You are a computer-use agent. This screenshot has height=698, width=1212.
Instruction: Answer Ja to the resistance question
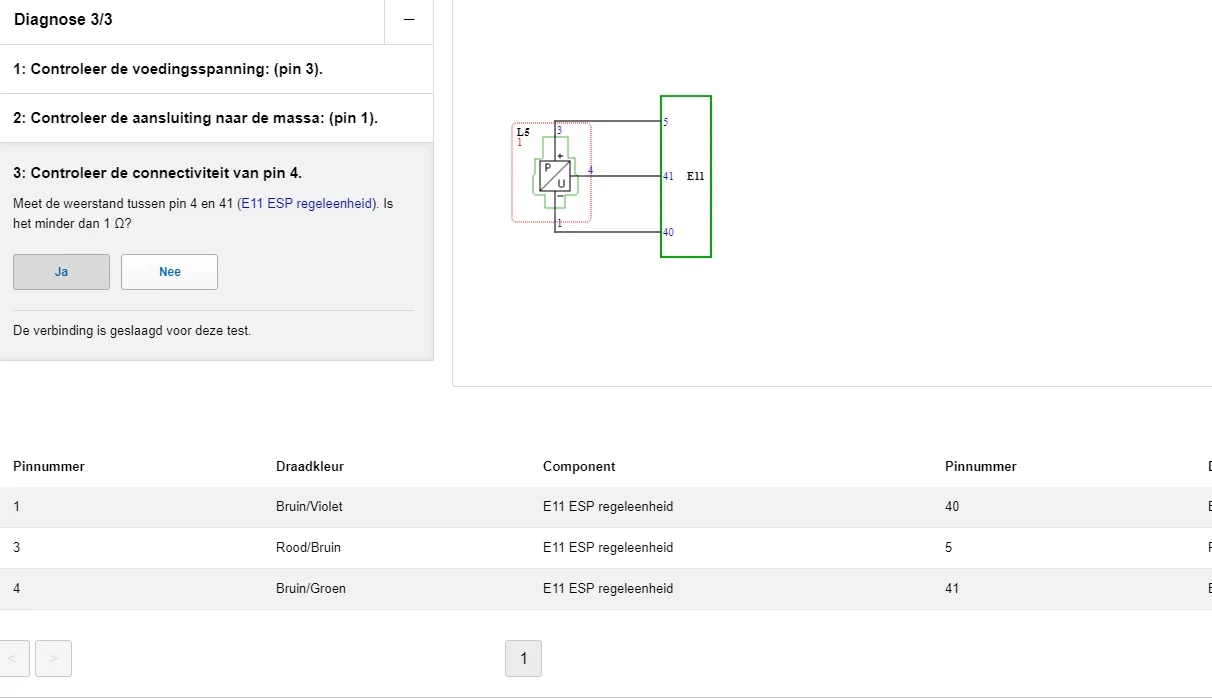click(61, 272)
